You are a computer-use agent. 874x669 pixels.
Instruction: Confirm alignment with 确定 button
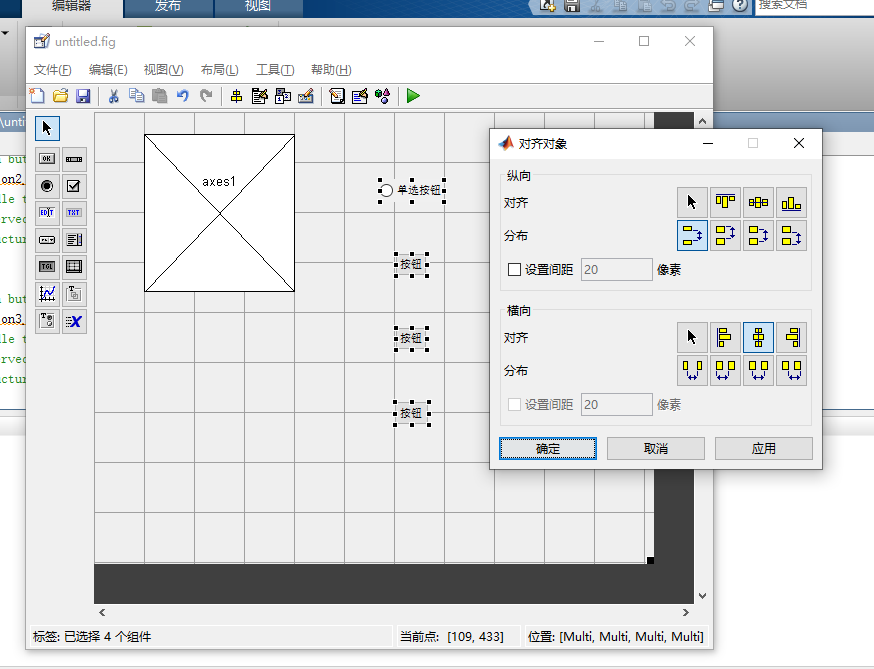(x=548, y=449)
